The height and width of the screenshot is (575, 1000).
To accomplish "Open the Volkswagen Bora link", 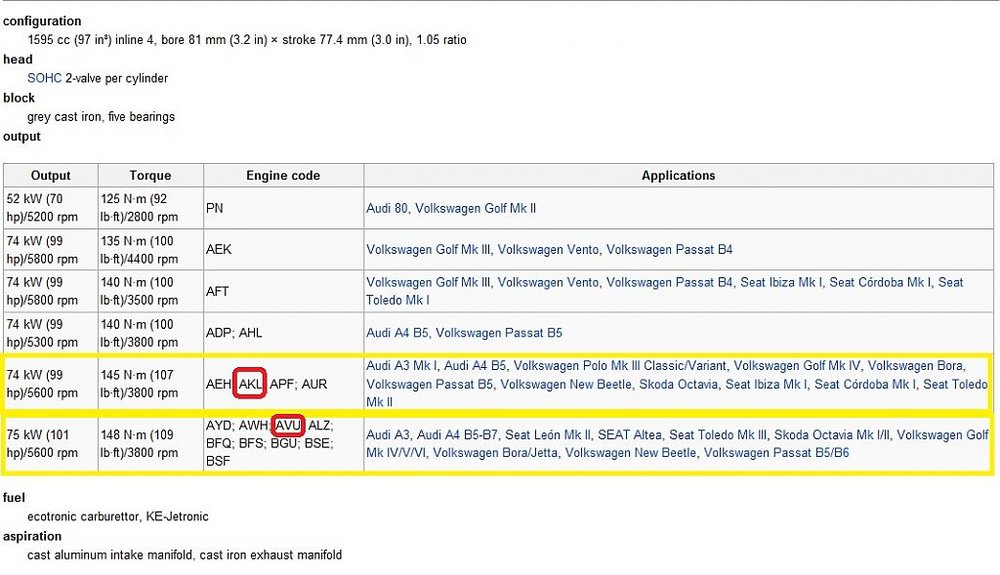I will tap(916, 366).
